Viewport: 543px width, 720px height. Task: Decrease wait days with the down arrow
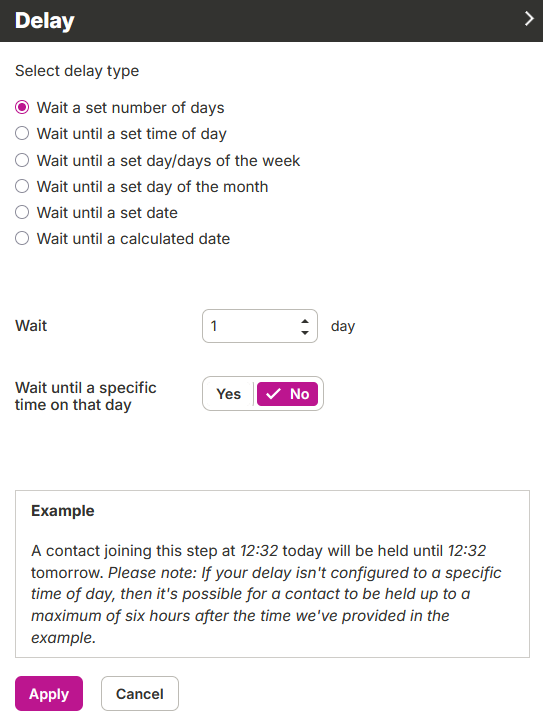click(305, 332)
